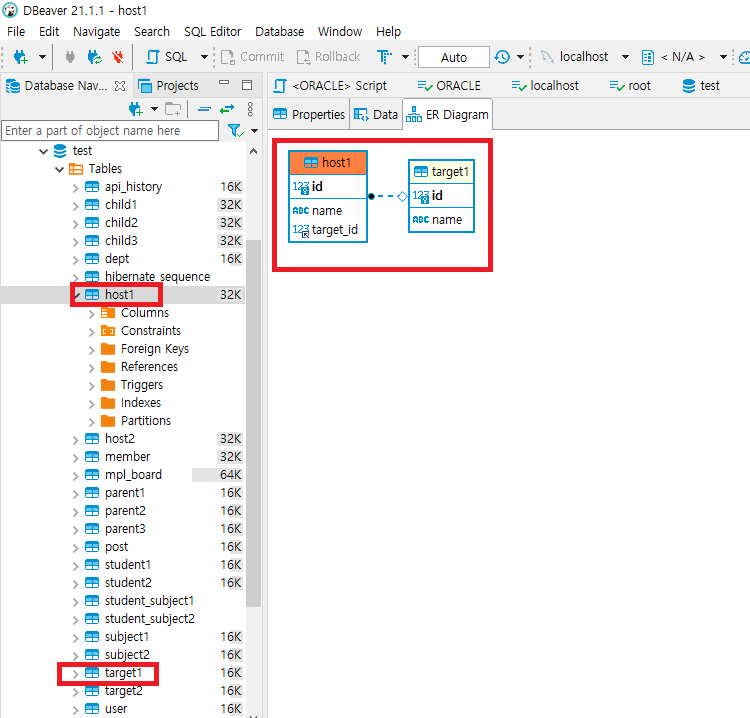Click the Transaction log clock icon
750x718 pixels.
click(x=502, y=57)
